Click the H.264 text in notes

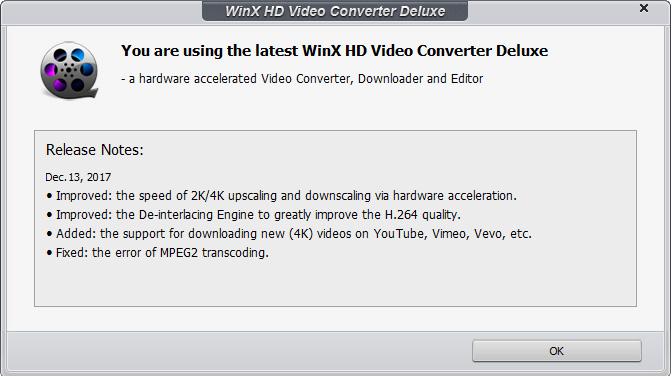coord(401,215)
